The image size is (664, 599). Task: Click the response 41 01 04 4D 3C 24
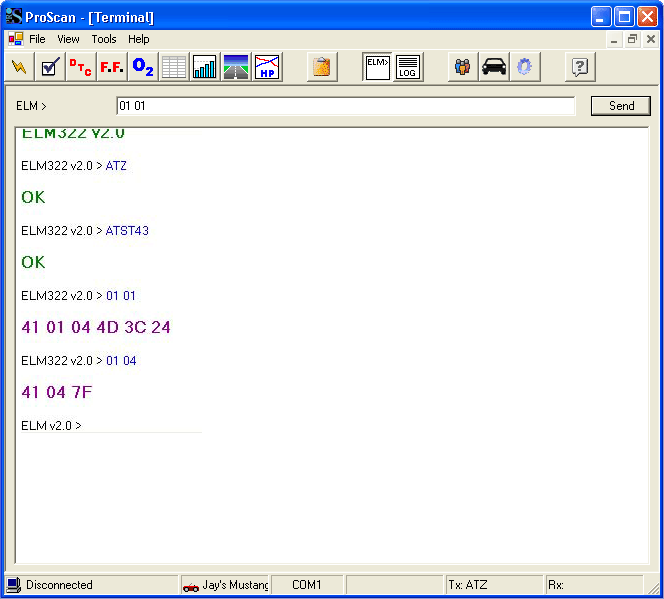(96, 327)
